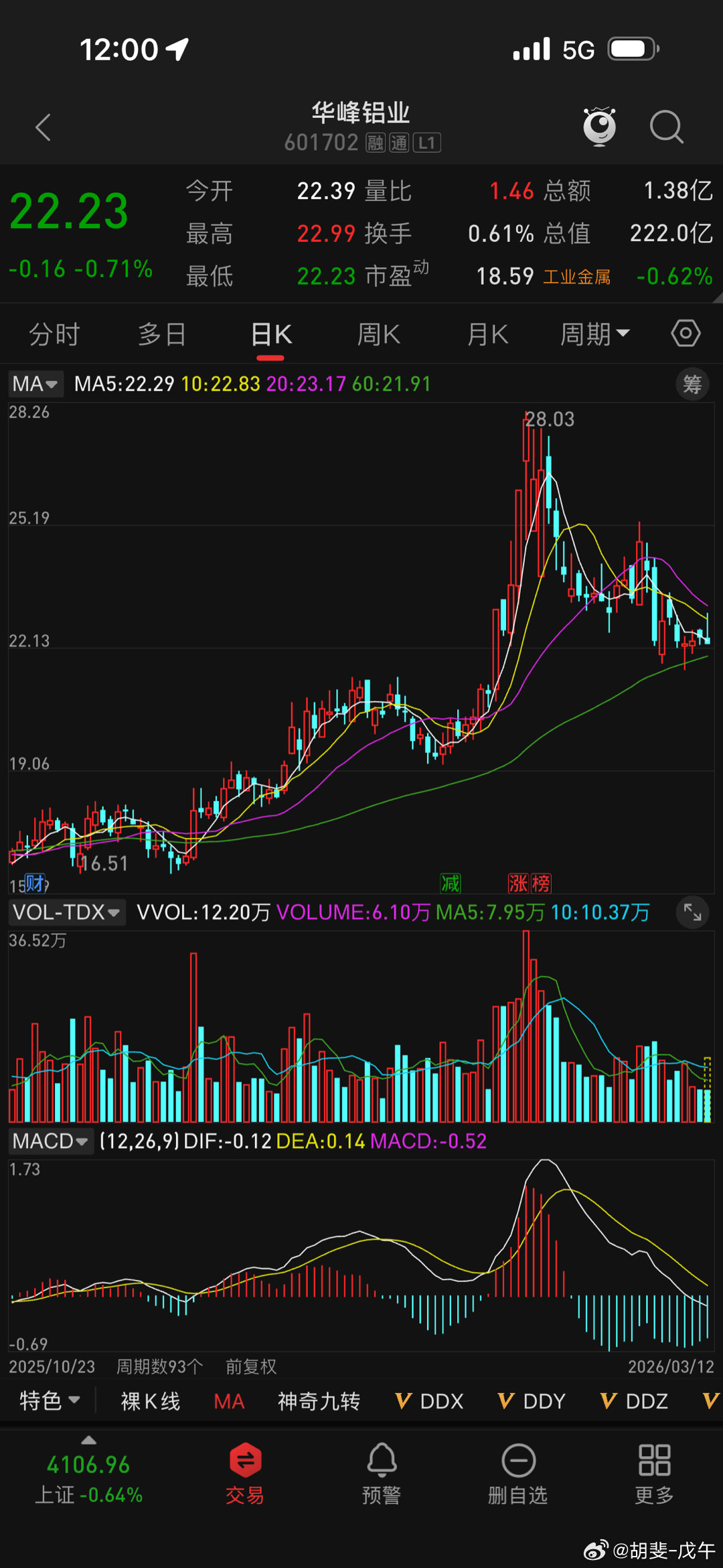Tap the 最高 22.99 value
723x1568 pixels.
point(326,233)
